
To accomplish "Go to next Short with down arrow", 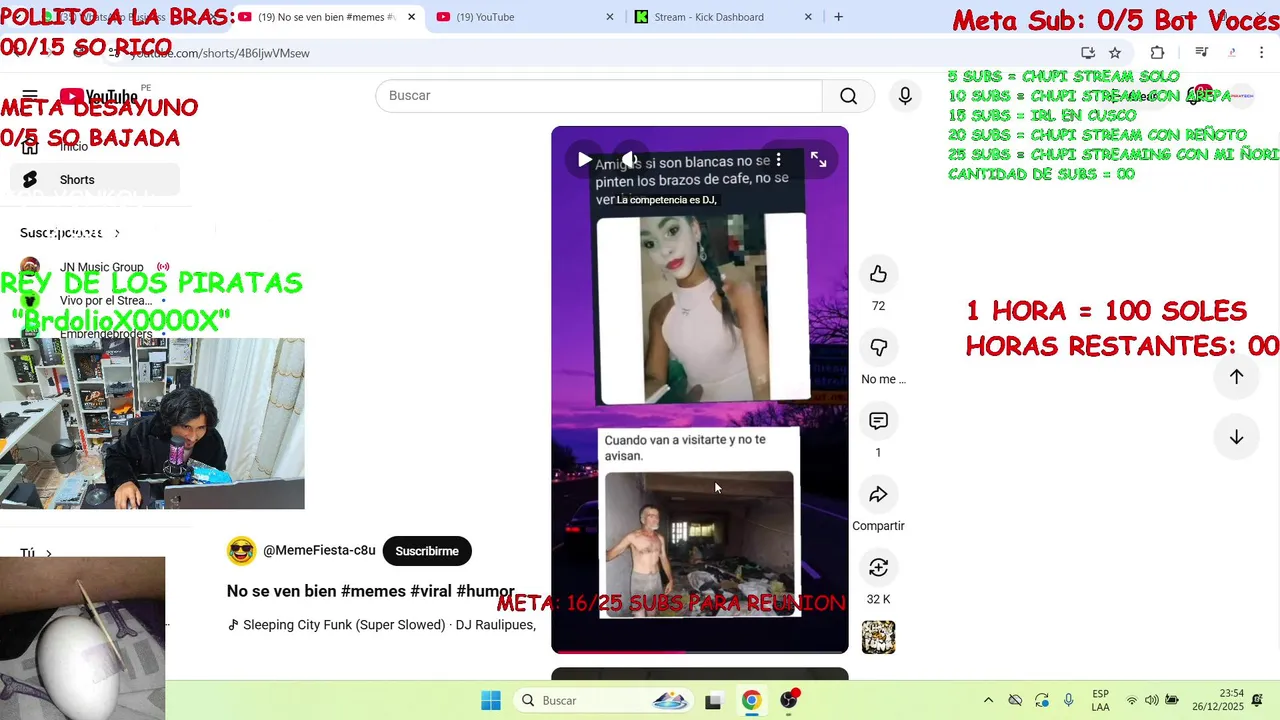I will point(1236,438).
